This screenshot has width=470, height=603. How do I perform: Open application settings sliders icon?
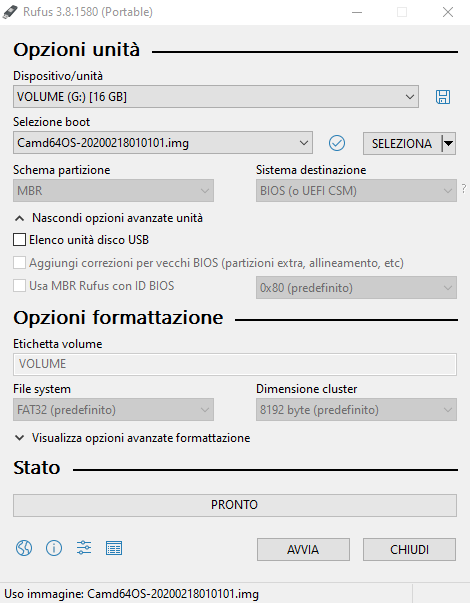(84, 548)
